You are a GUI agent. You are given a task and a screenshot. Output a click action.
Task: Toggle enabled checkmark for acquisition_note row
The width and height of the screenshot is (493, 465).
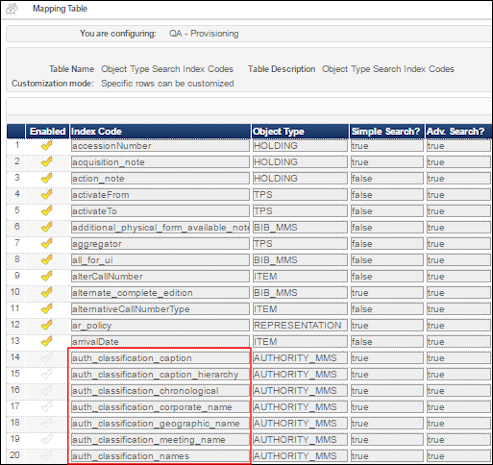(x=47, y=162)
